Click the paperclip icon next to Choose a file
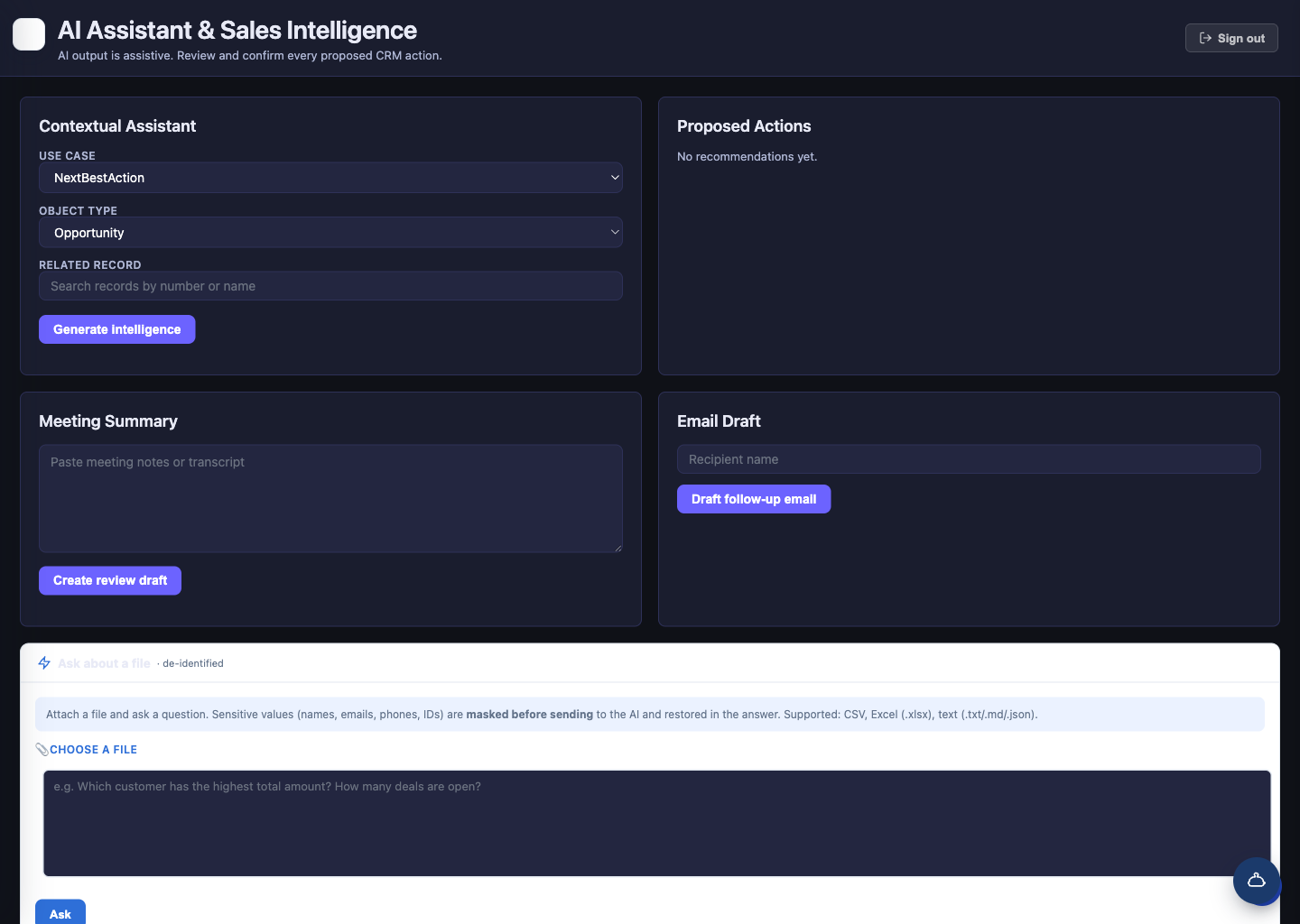Viewport: 1300px width, 924px height. point(42,750)
